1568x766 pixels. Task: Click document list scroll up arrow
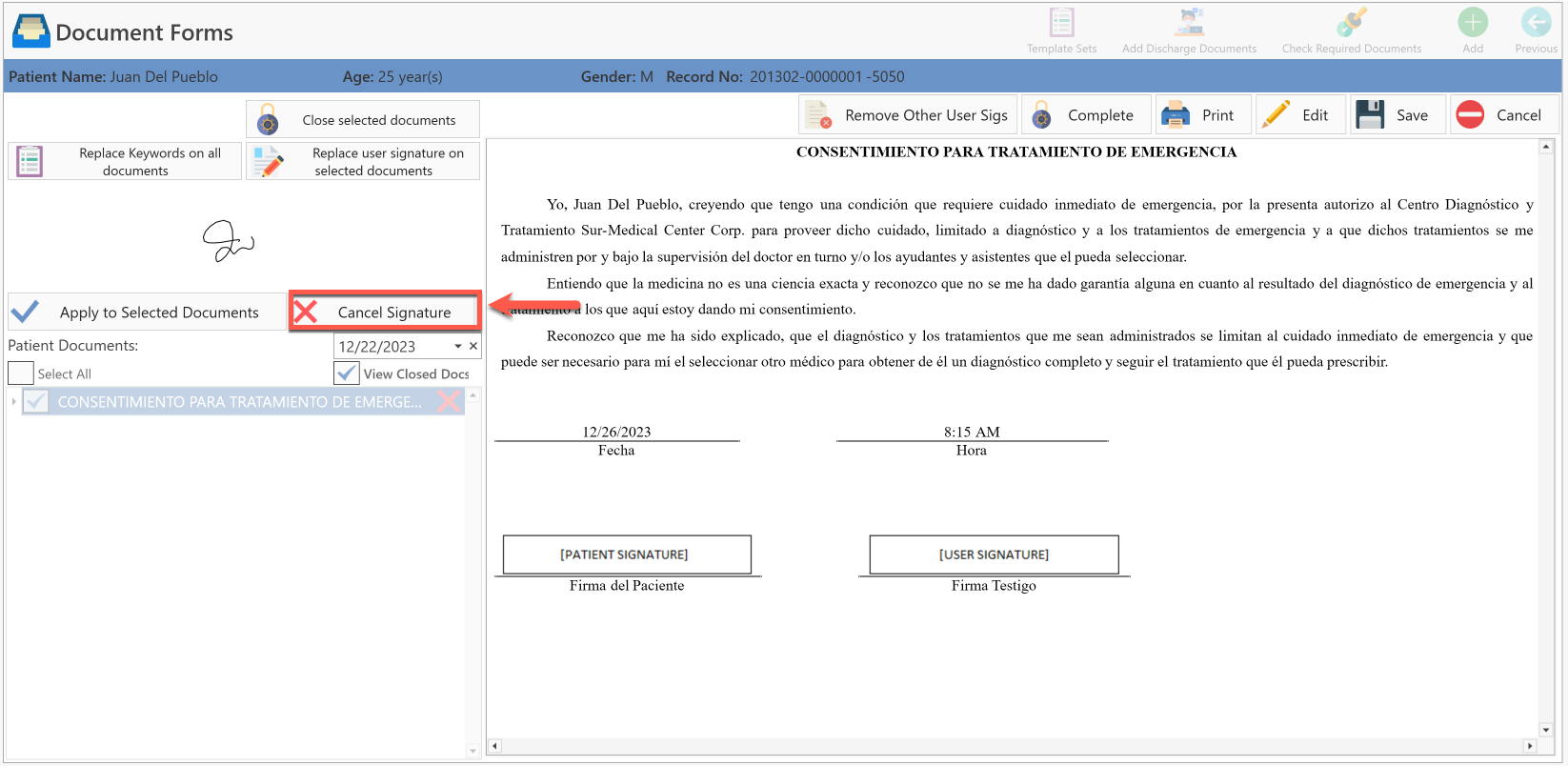472,394
